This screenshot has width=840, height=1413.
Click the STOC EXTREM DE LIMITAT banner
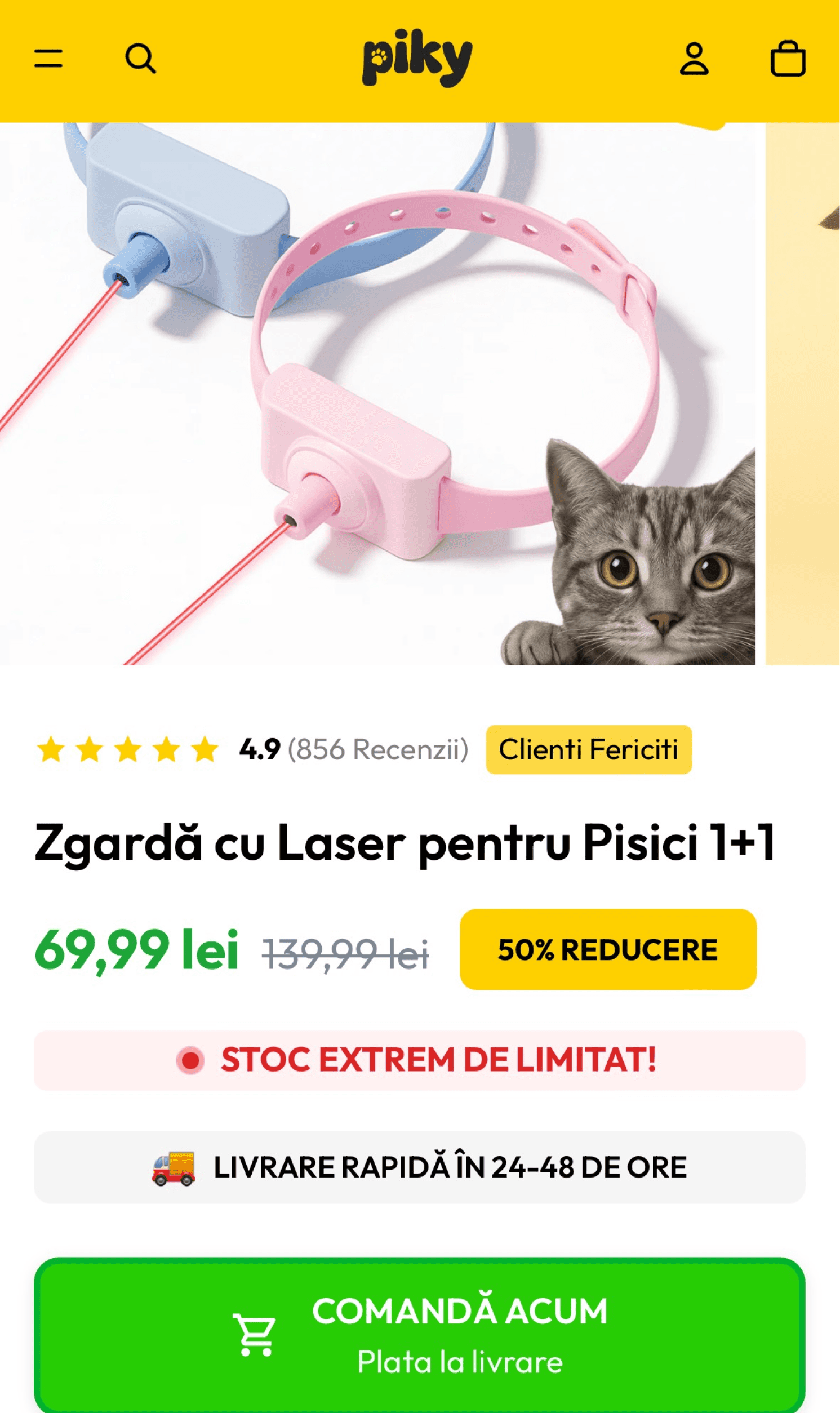(x=419, y=1060)
